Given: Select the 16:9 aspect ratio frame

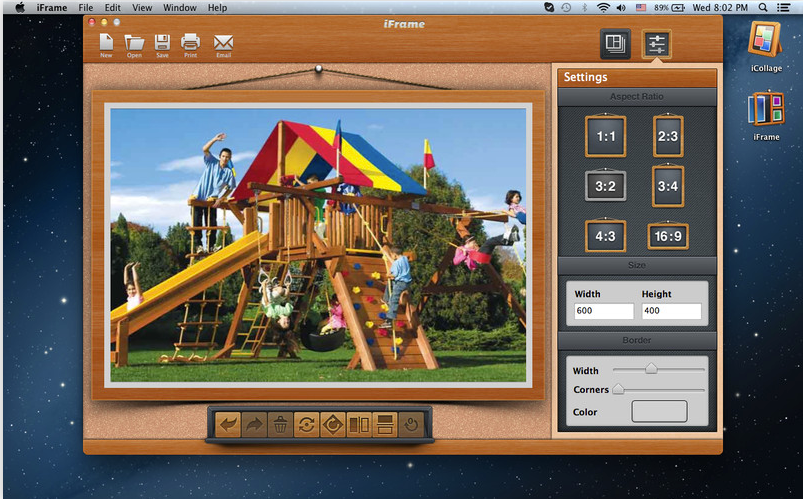Looking at the screenshot, I should (668, 236).
